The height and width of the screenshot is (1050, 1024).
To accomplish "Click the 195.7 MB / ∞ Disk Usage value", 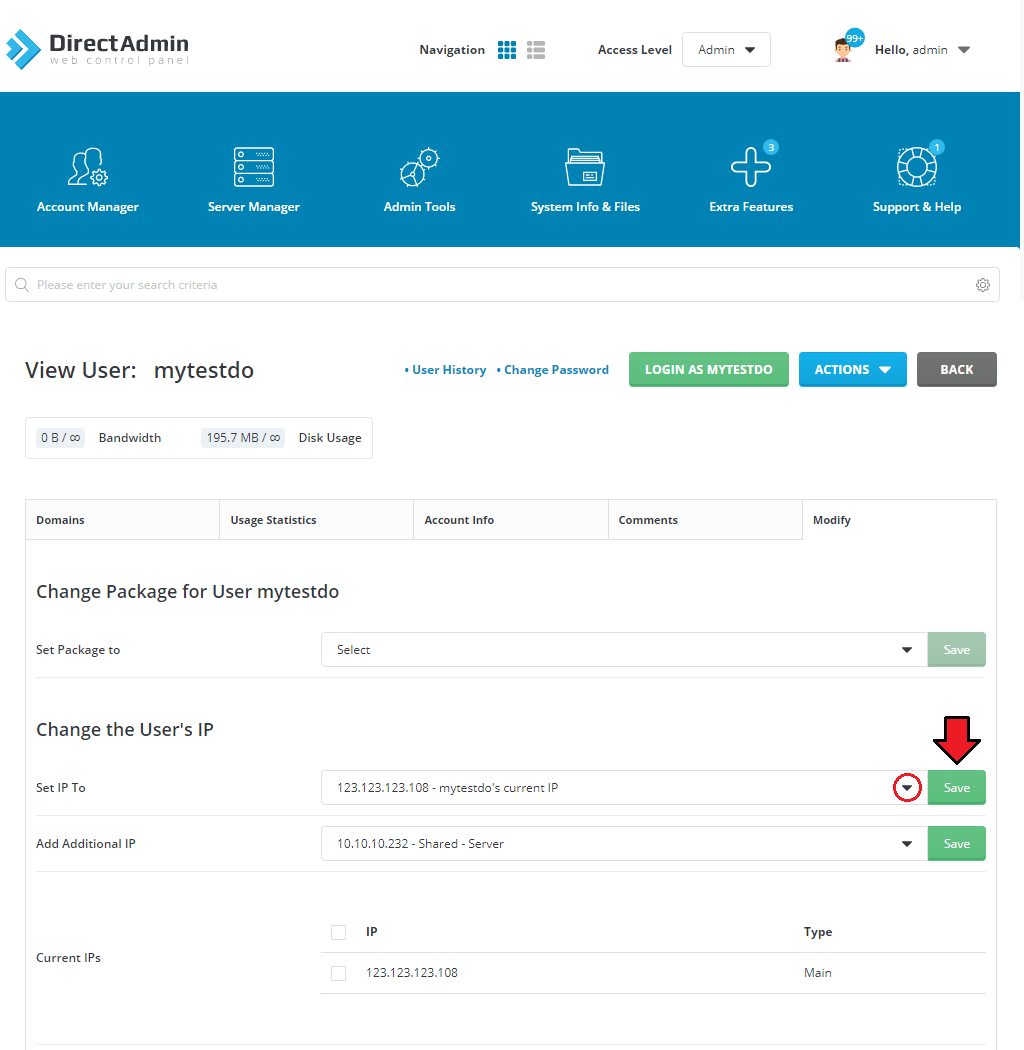I will click(x=243, y=437).
